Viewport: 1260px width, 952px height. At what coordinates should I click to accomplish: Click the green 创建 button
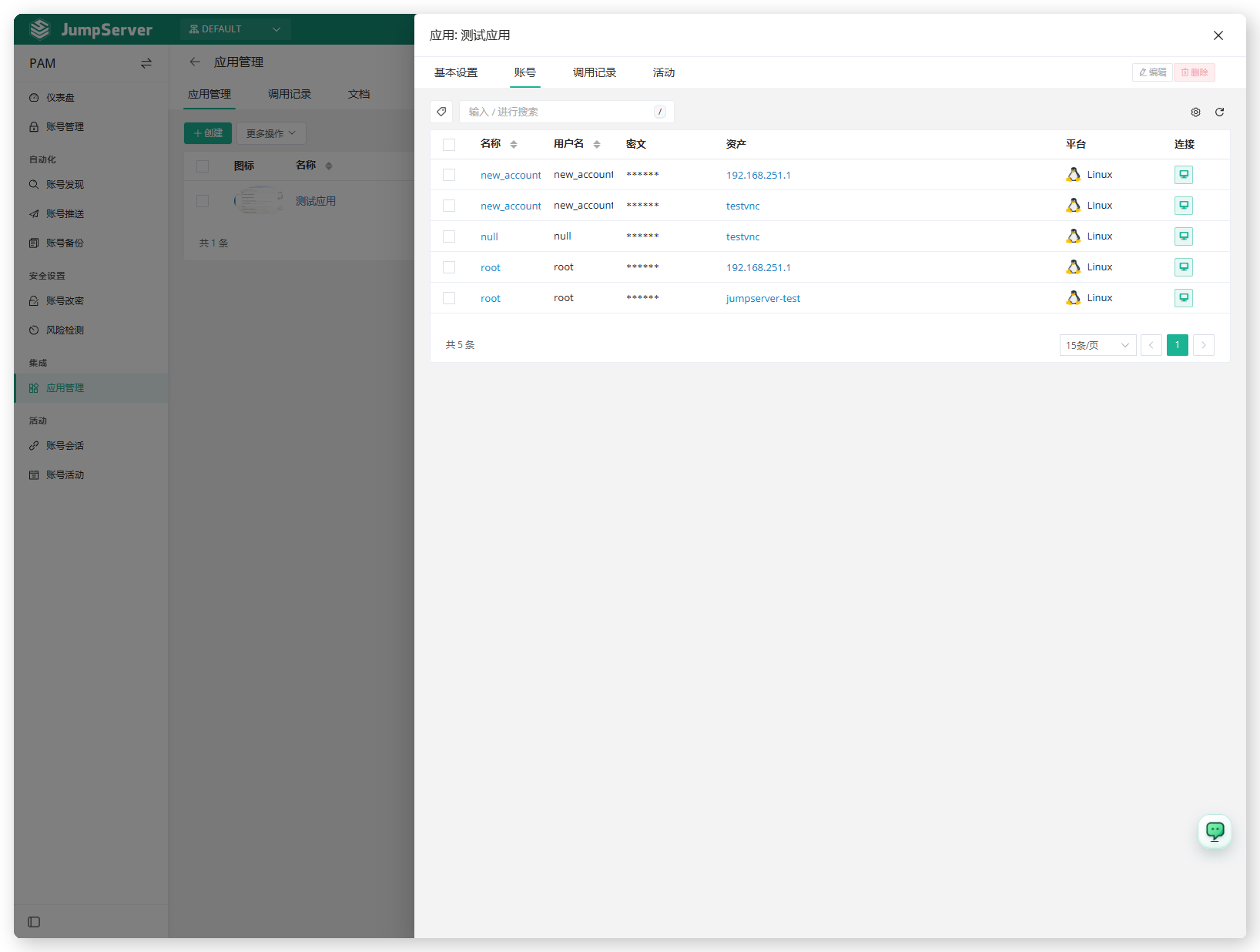coord(208,133)
